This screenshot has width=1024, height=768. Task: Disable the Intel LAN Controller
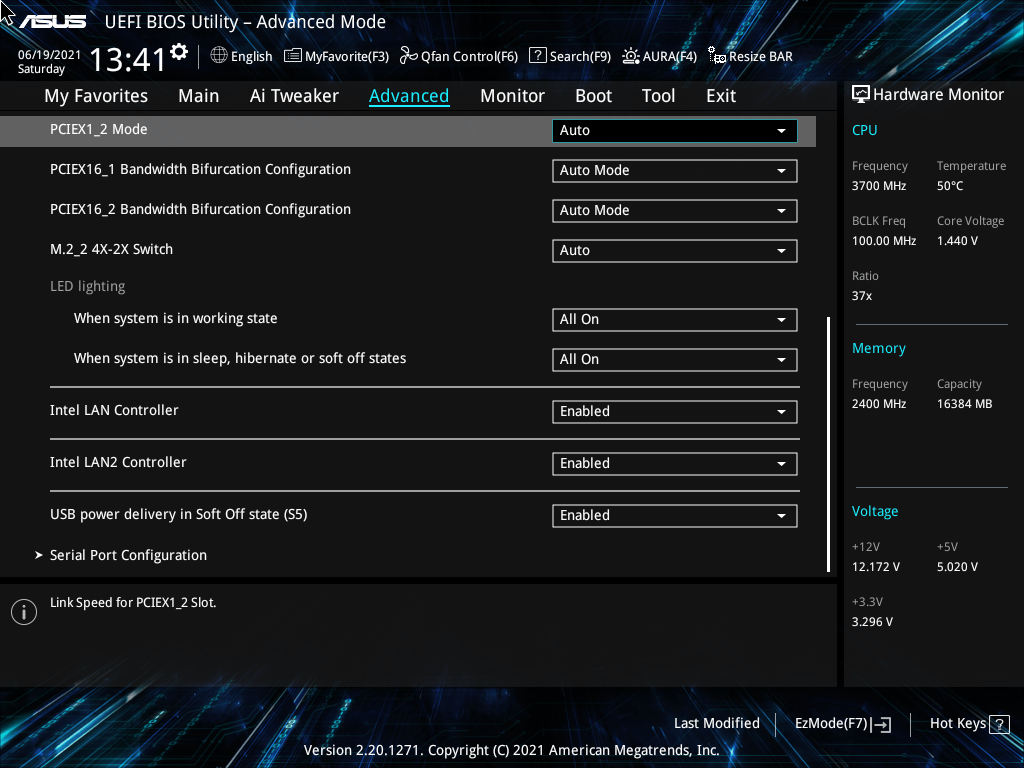[674, 411]
